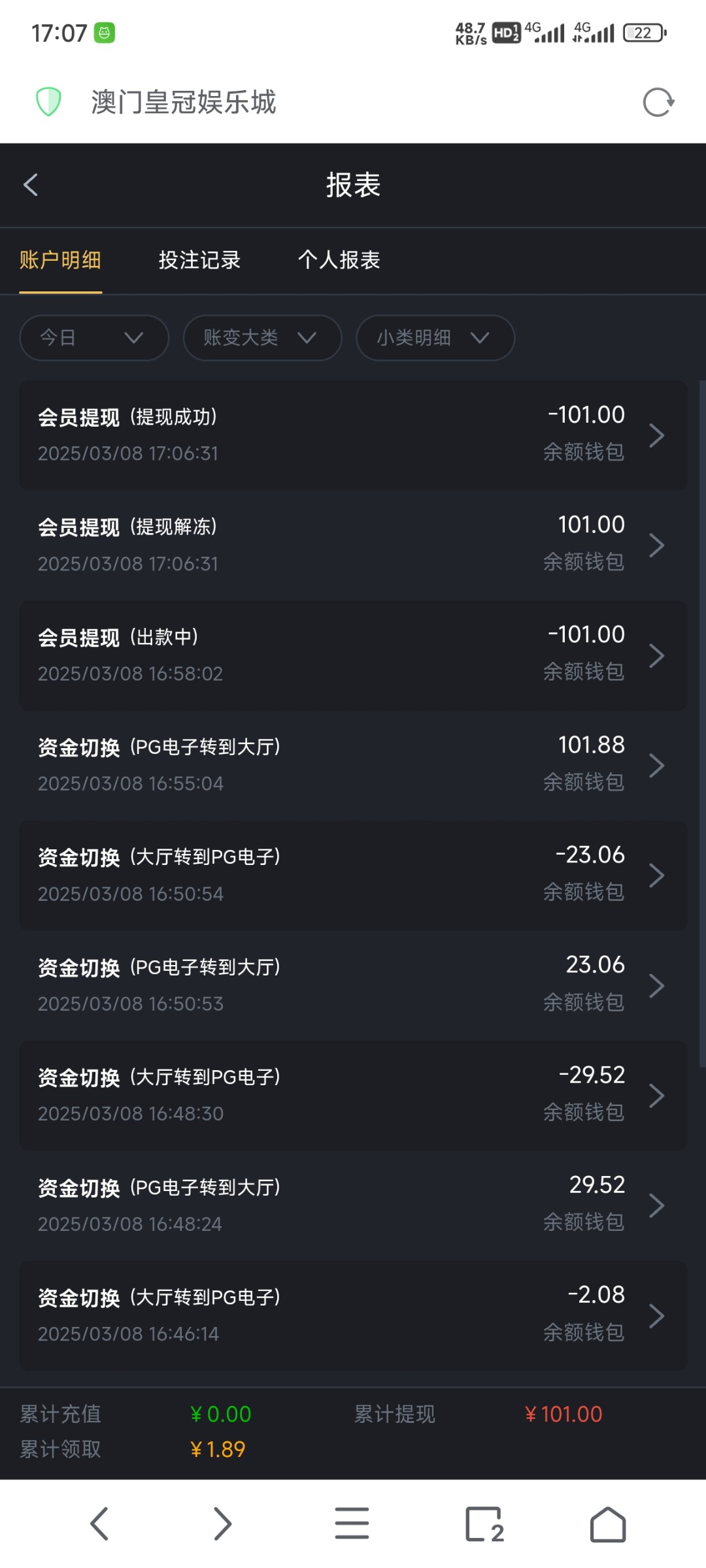Screen dimensions: 706x1568
Task: Open the browser hamburger menu
Action: click(x=352, y=1524)
